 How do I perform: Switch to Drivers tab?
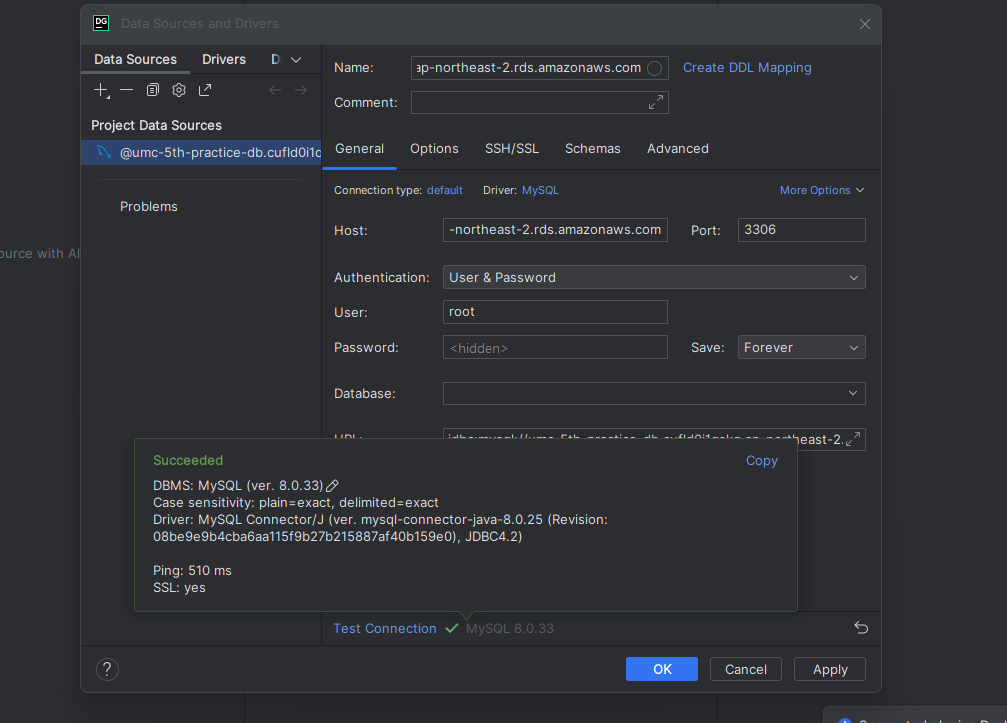click(x=224, y=60)
